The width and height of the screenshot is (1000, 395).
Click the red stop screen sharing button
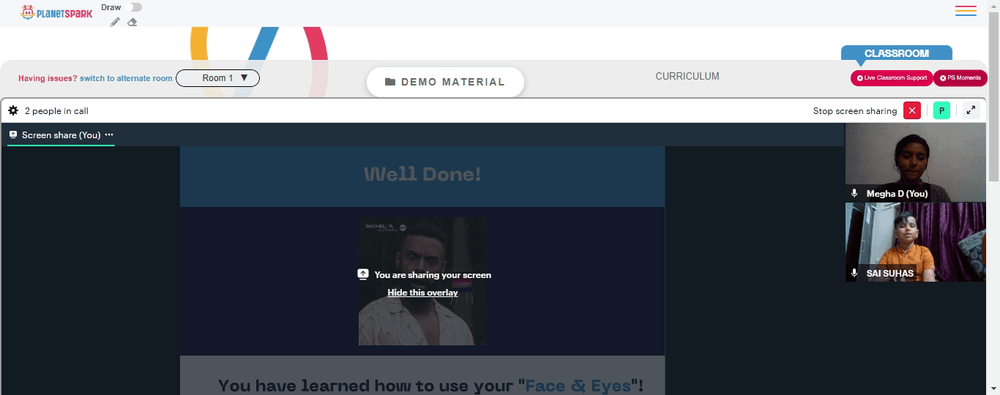pos(912,110)
